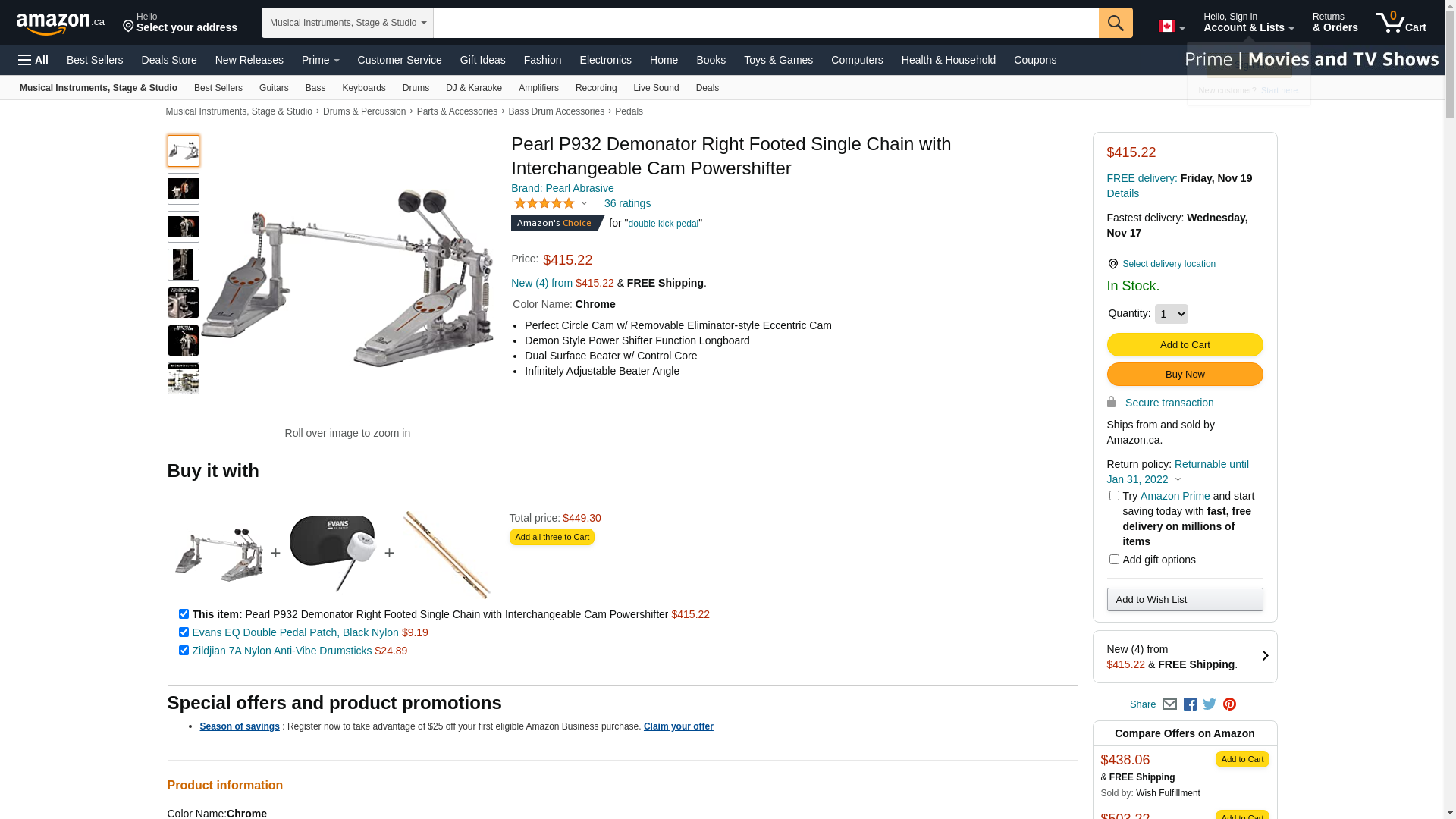Click the Add to Cart button
The image size is (1456, 819).
pyautogui.click(x=1185, y=345)
